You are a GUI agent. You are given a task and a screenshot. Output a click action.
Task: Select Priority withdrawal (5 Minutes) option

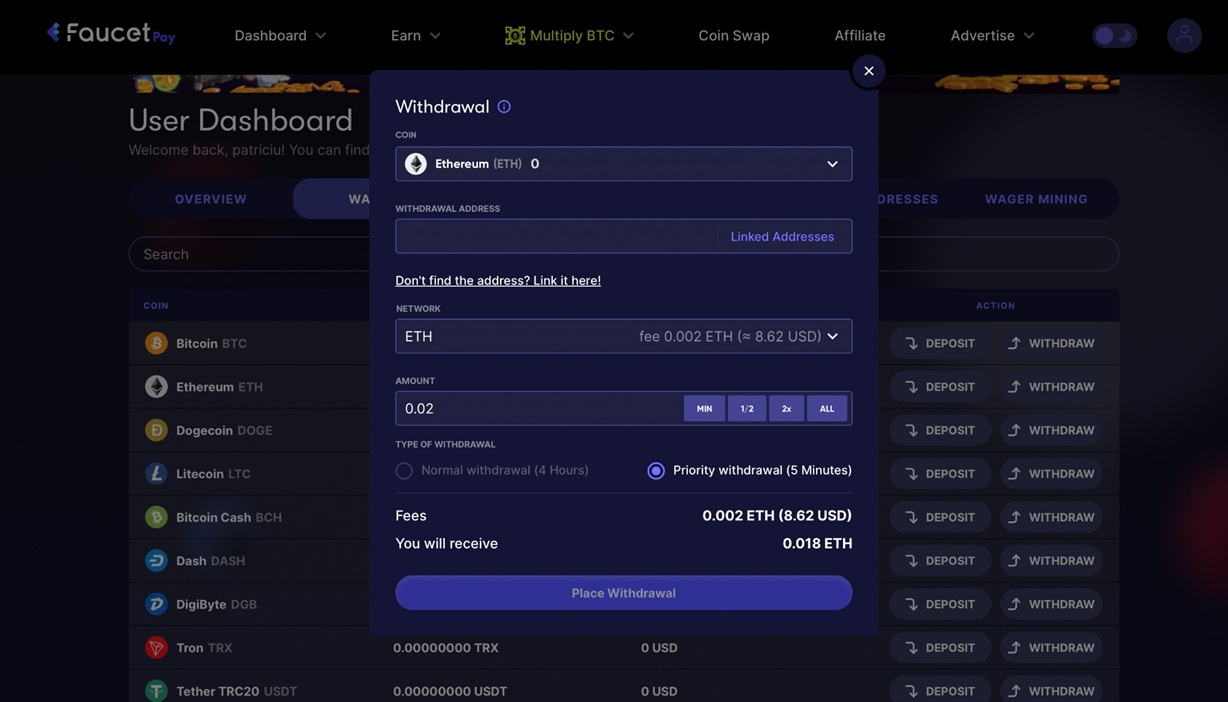[656, 471]
